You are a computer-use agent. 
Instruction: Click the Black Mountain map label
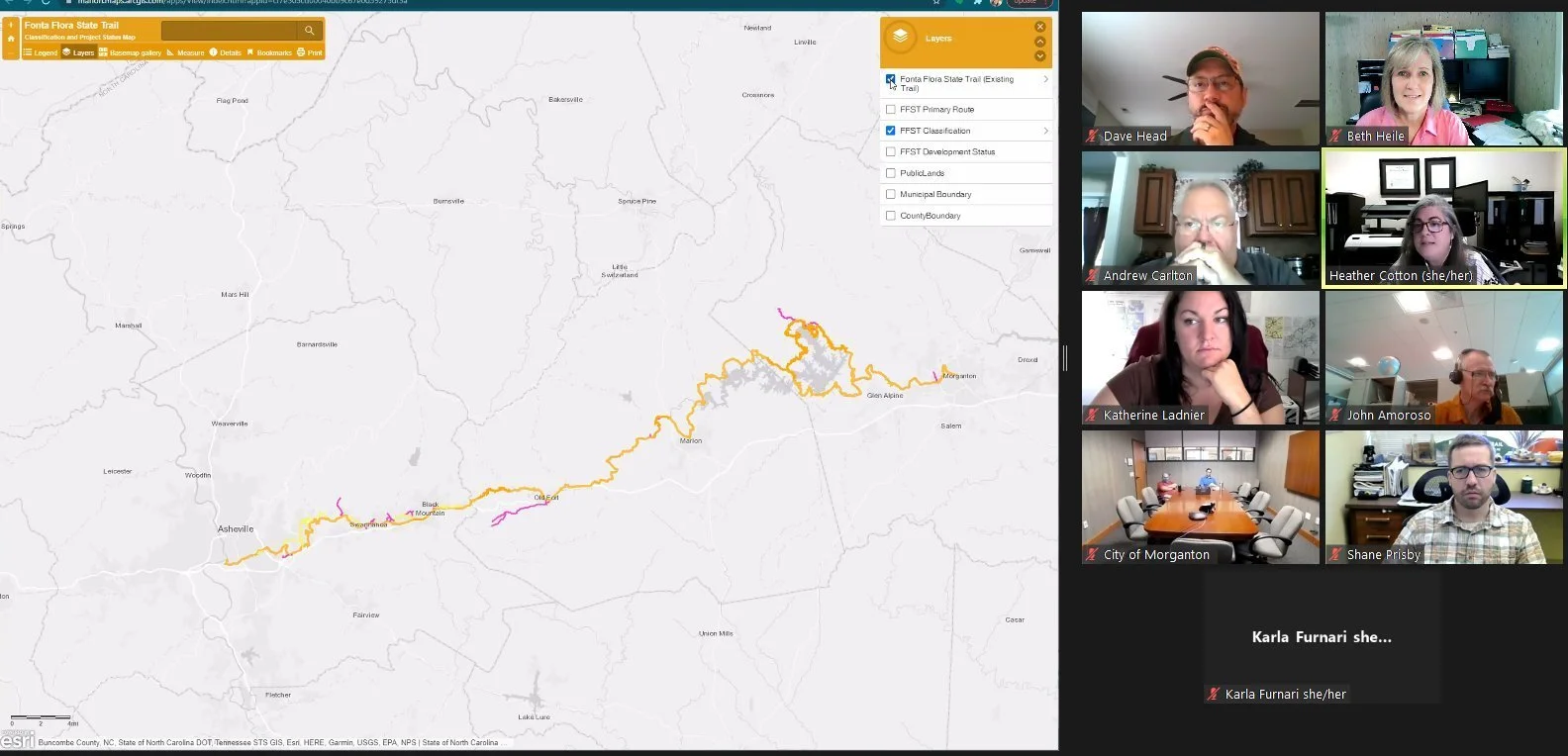click(430, 509)
